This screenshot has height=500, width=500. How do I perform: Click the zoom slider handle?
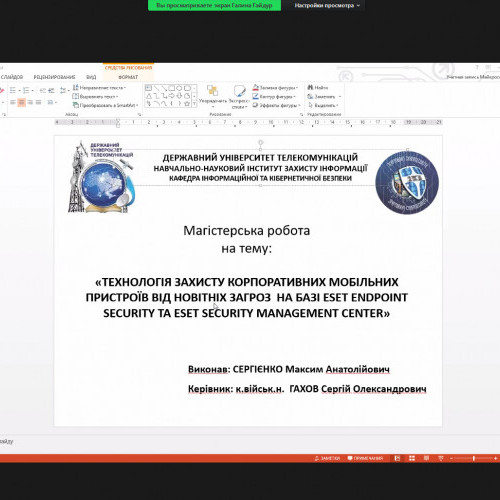[474, 458]
